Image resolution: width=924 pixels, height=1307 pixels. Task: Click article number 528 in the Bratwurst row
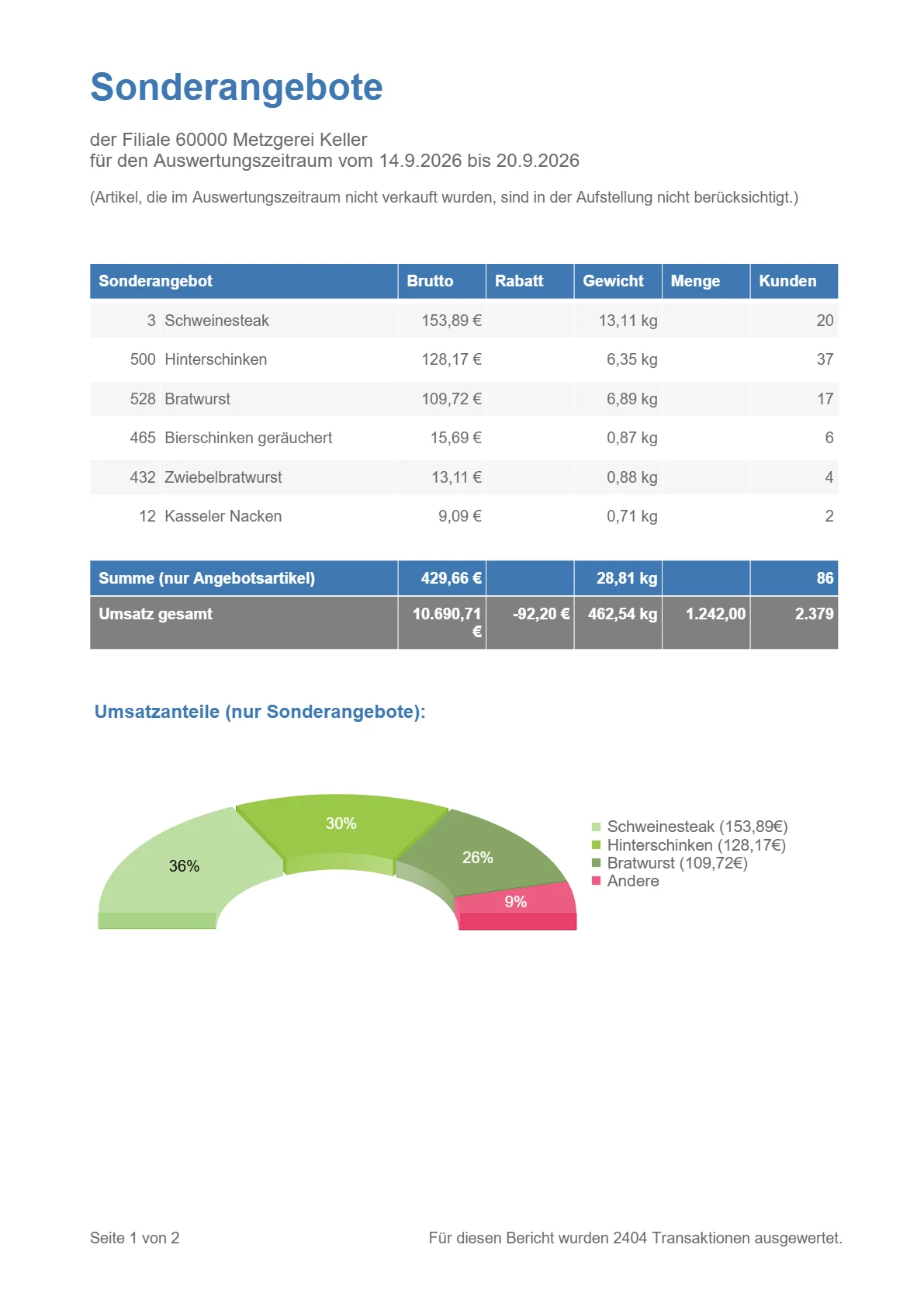click(x=143, y=399)
